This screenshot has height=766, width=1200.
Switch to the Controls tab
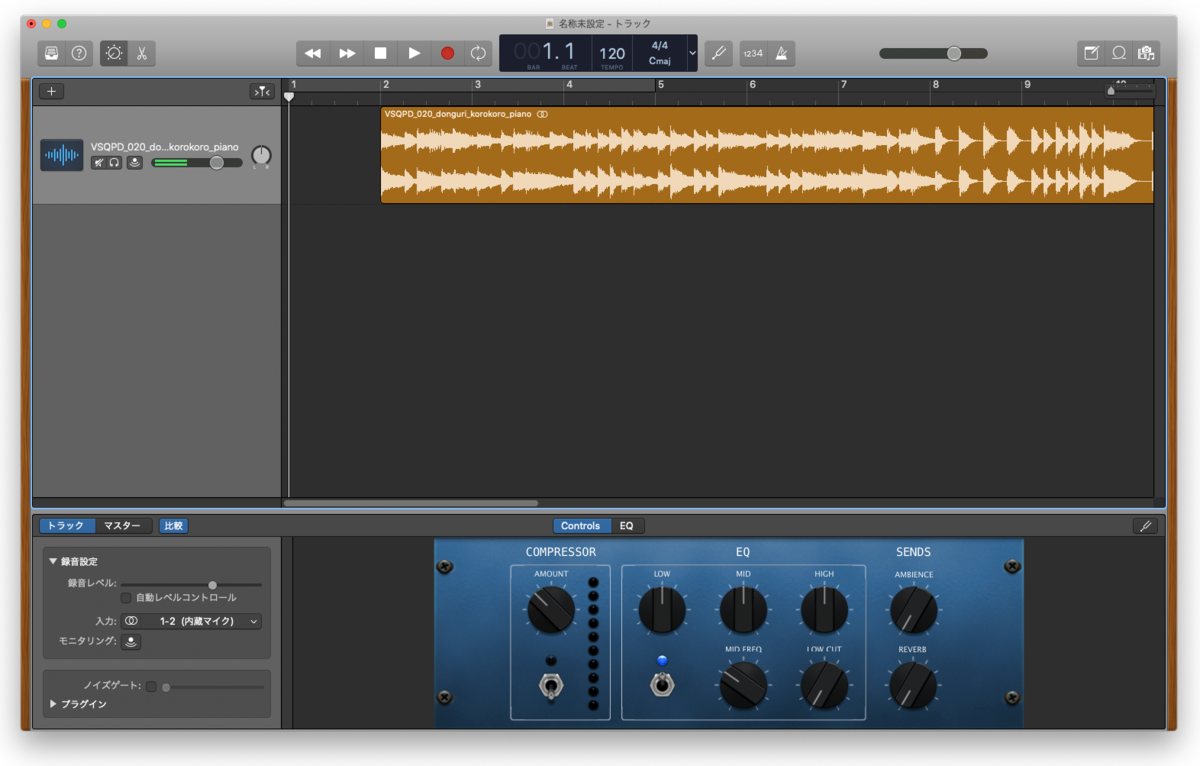click(581, 526)
